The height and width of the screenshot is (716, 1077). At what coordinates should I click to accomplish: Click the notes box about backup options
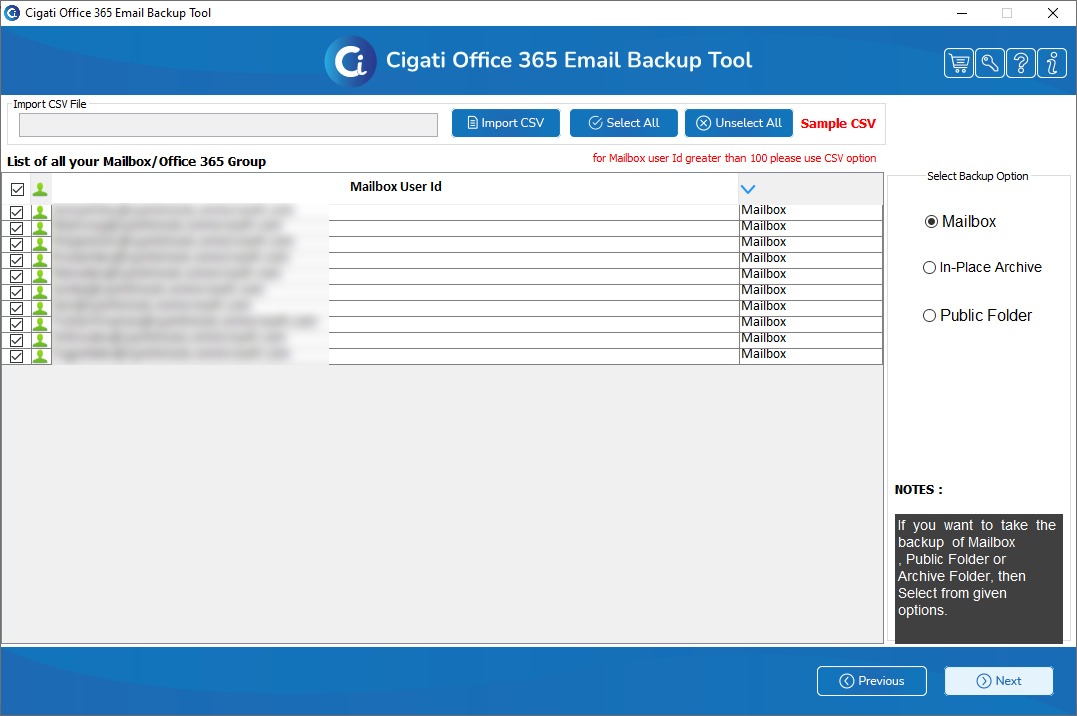(x=979, y=579)
